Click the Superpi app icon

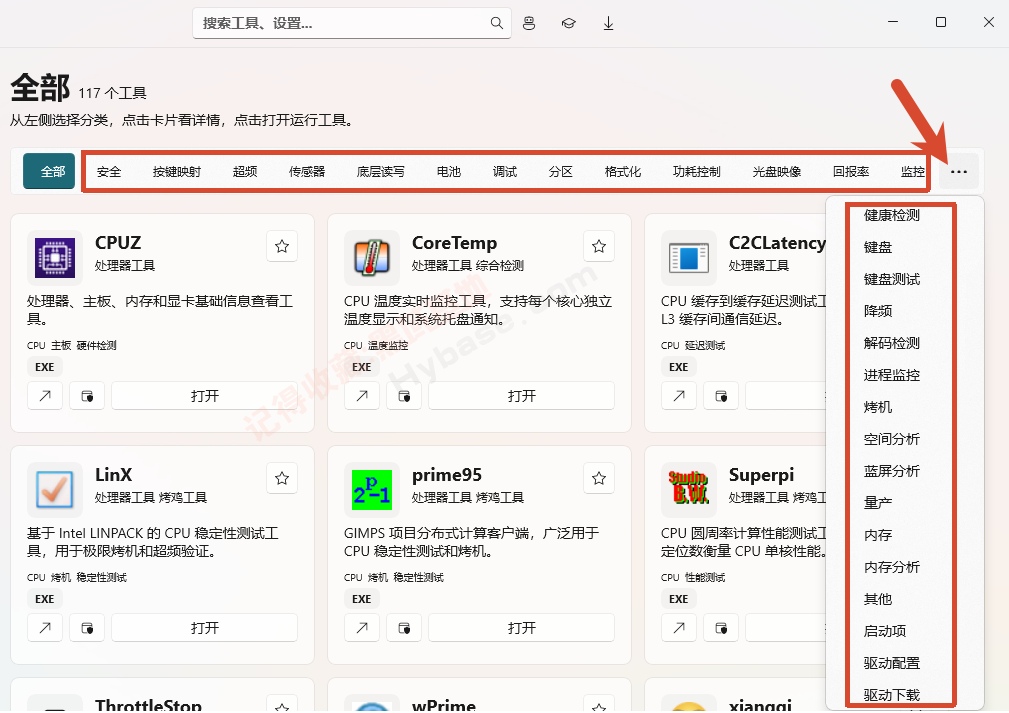click(x=689, y=490)
